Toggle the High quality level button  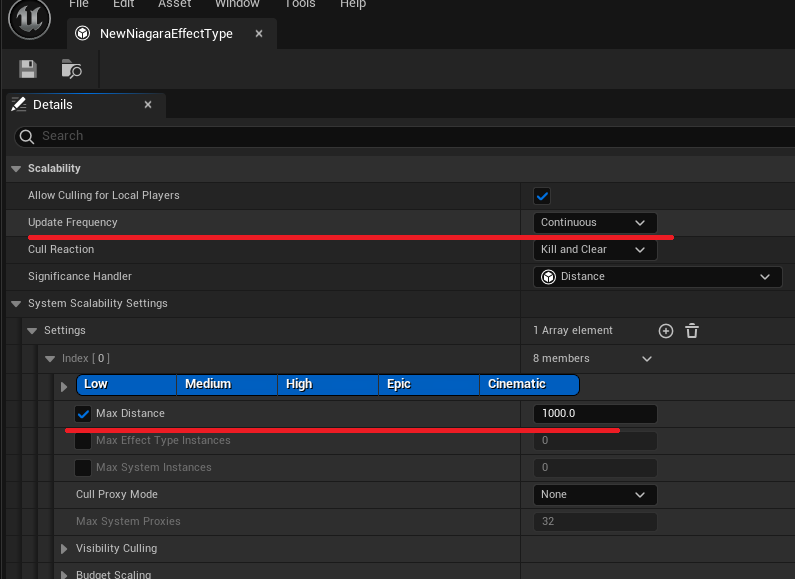[328, 384]
